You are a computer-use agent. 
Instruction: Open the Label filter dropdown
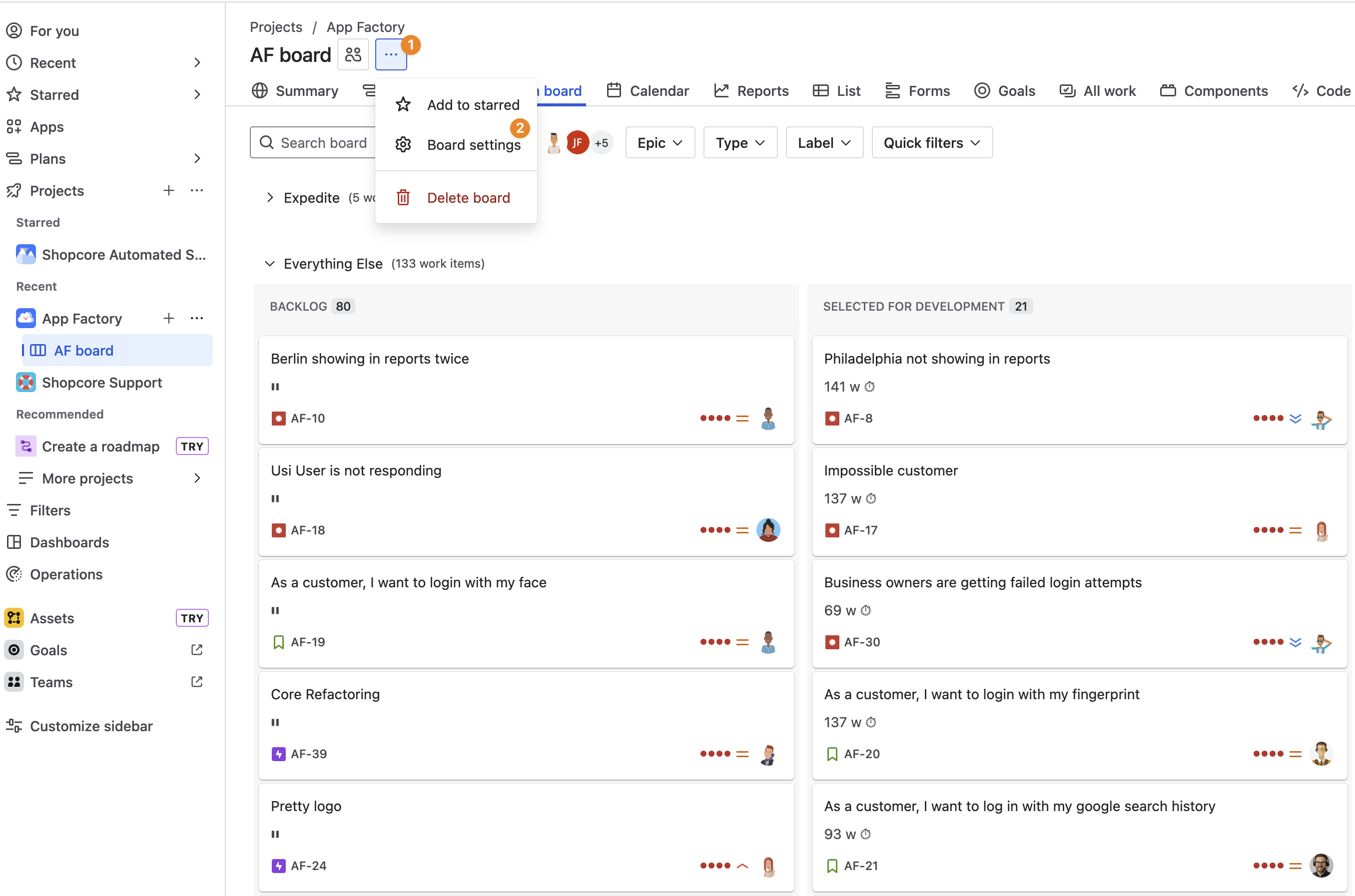pos(824,142)
